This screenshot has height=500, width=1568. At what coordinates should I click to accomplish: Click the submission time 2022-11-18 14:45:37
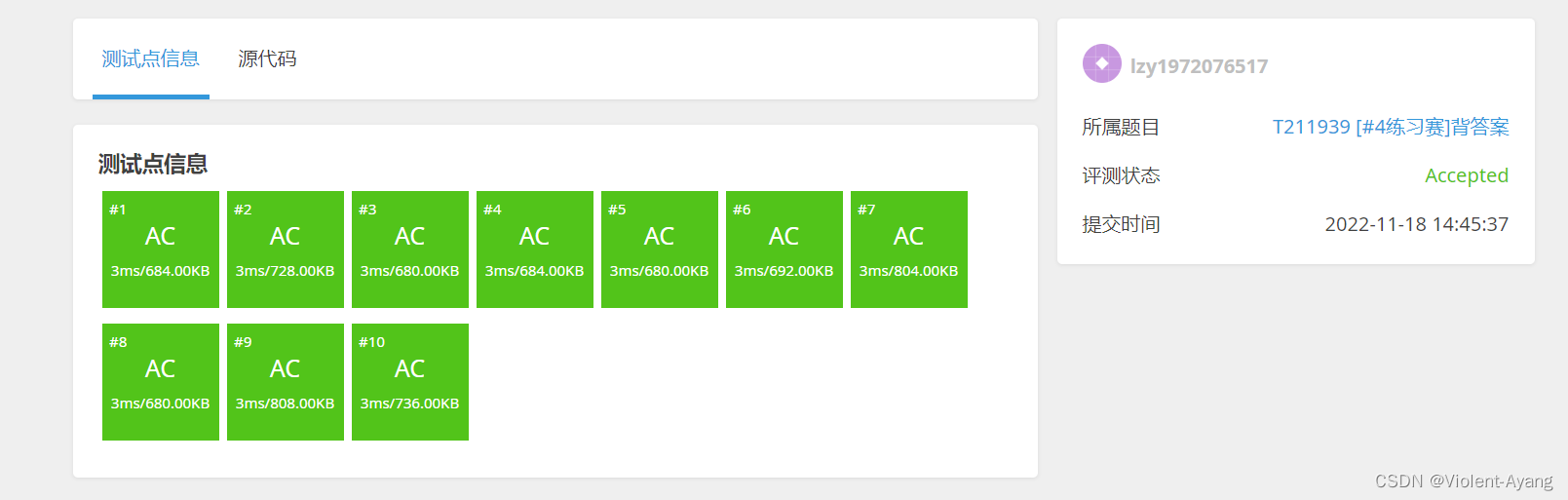[1417, 224]
